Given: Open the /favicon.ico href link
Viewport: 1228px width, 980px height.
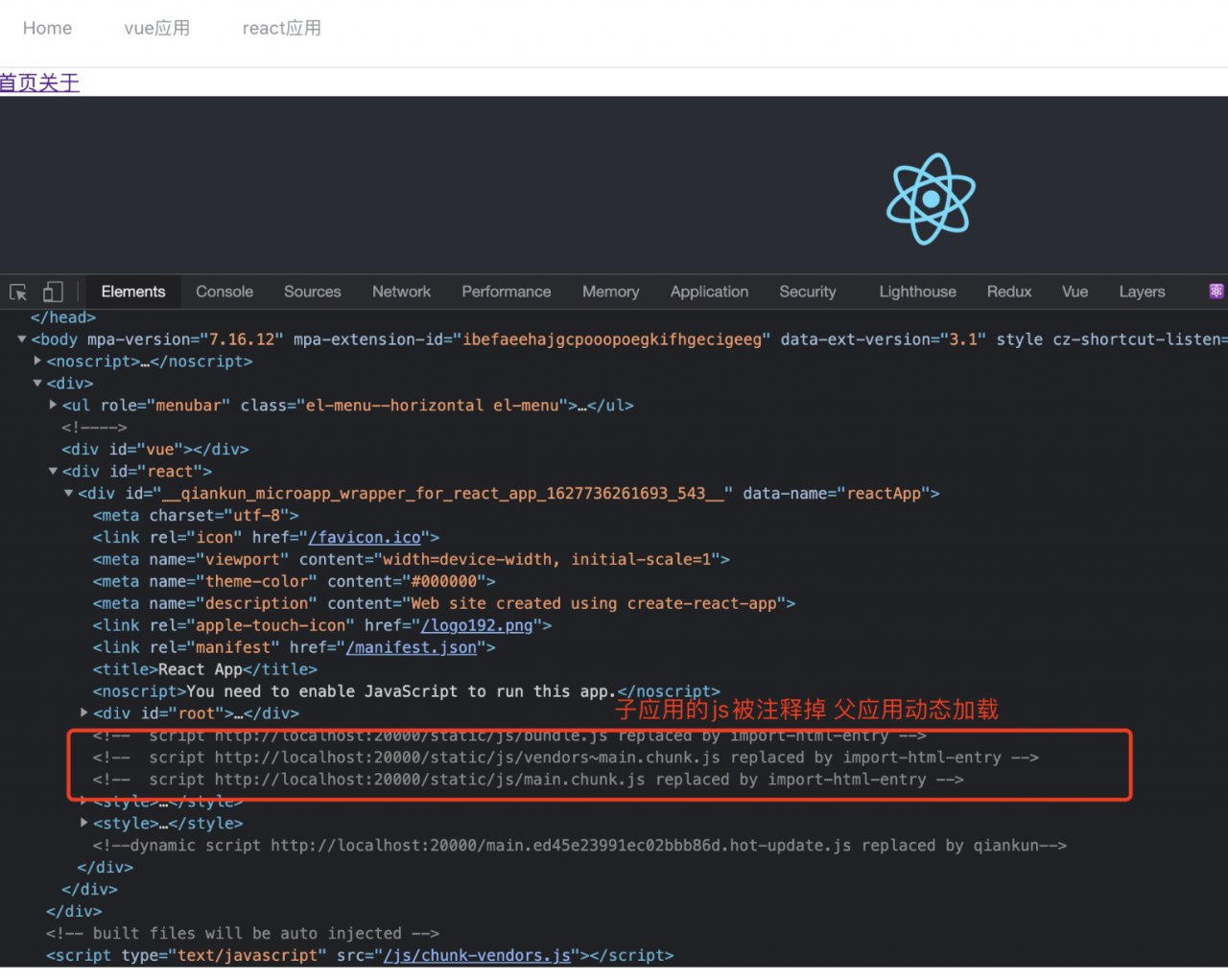Looking at the screenshot, I should (365, 538).
